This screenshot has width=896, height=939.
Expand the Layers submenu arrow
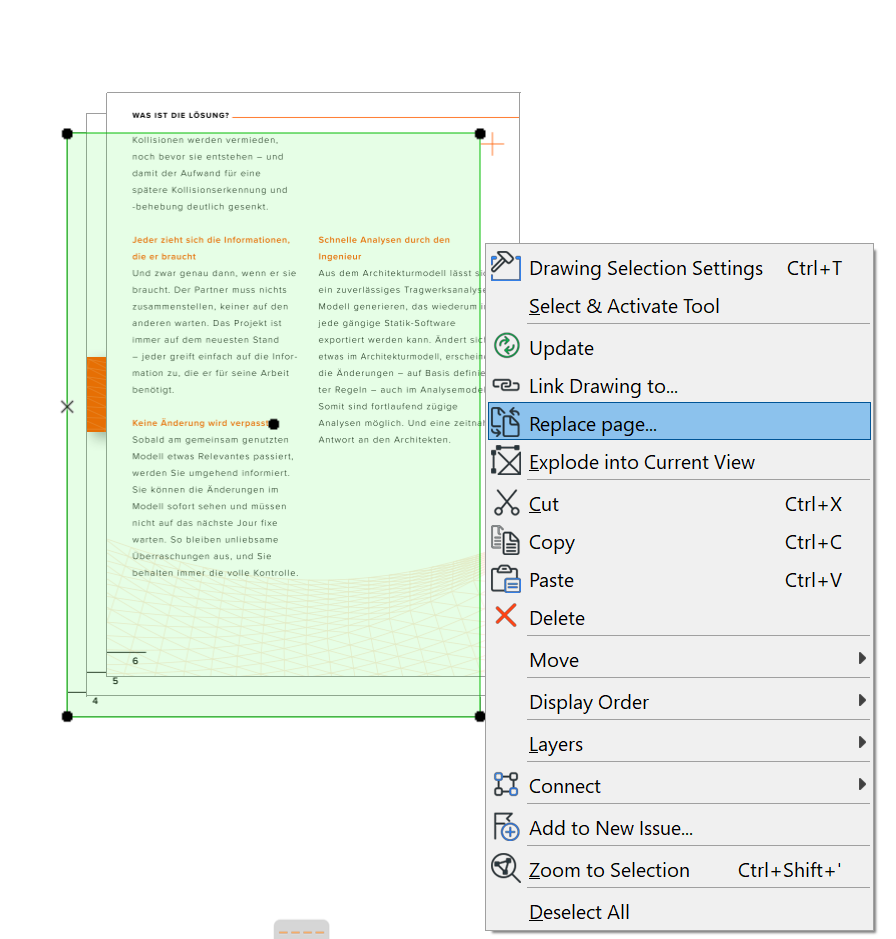862,742
